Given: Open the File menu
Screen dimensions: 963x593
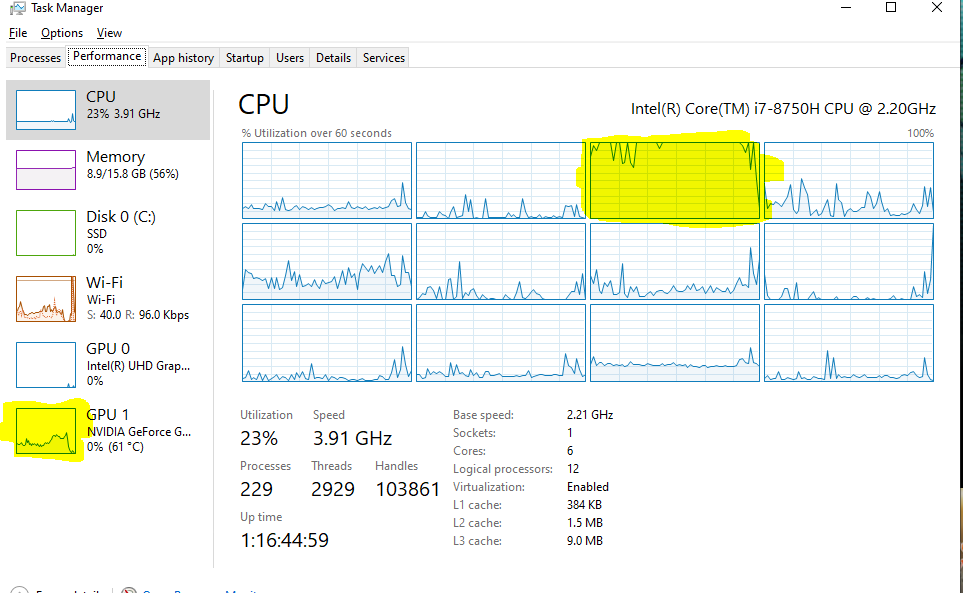Looking at the screenshot, I should [x=18, y=33].
